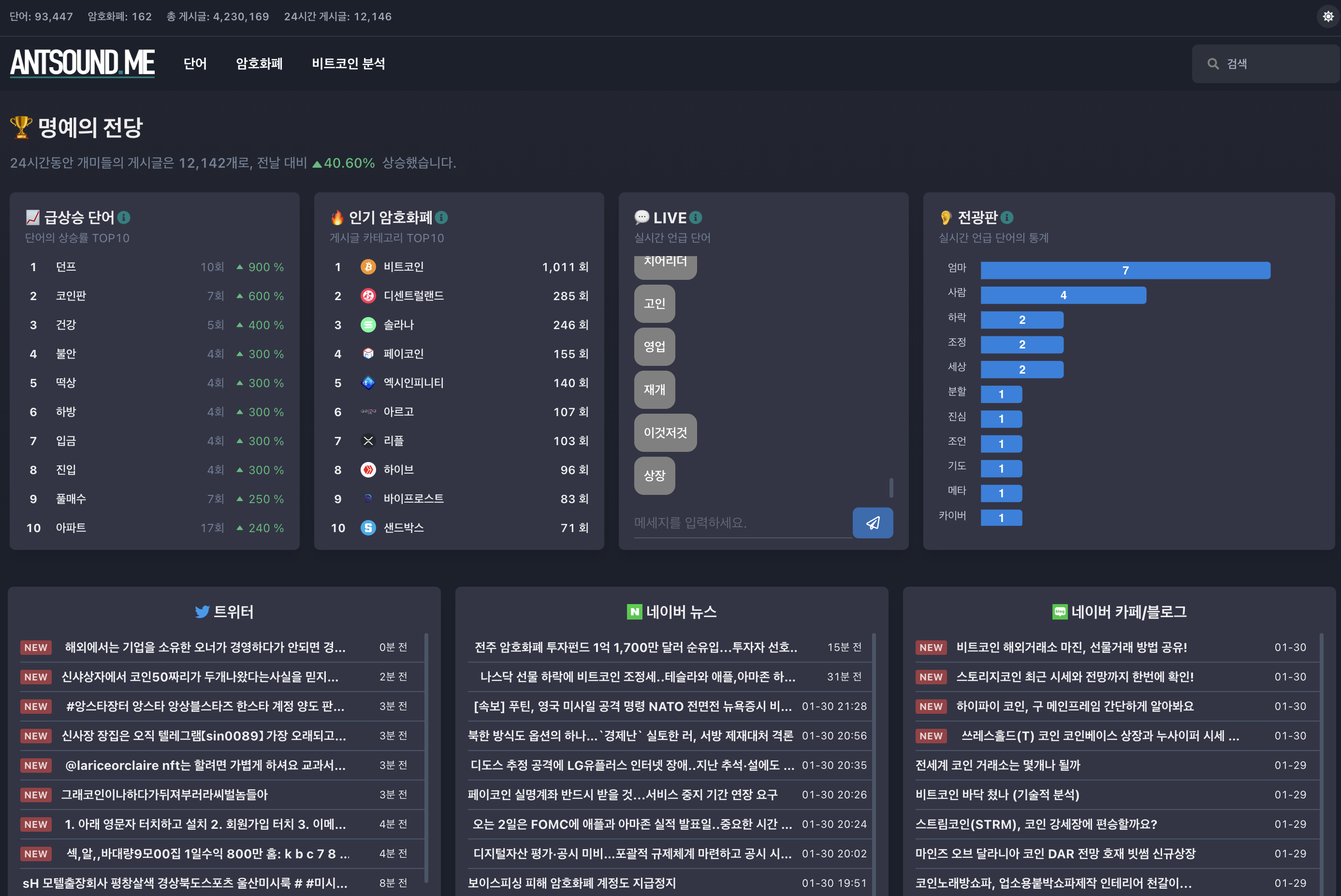Click the Twitter bird icon
The width and height of the screenshot is (1341, 896).
coord(202,612)
